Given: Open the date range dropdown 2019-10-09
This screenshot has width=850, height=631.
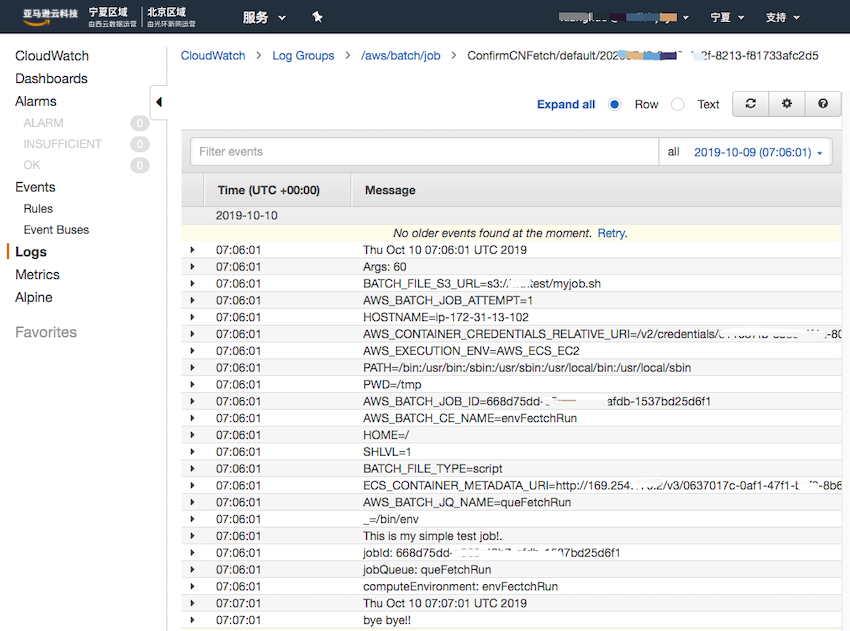Looking at the screenshot, I should (x=758, y=152).
